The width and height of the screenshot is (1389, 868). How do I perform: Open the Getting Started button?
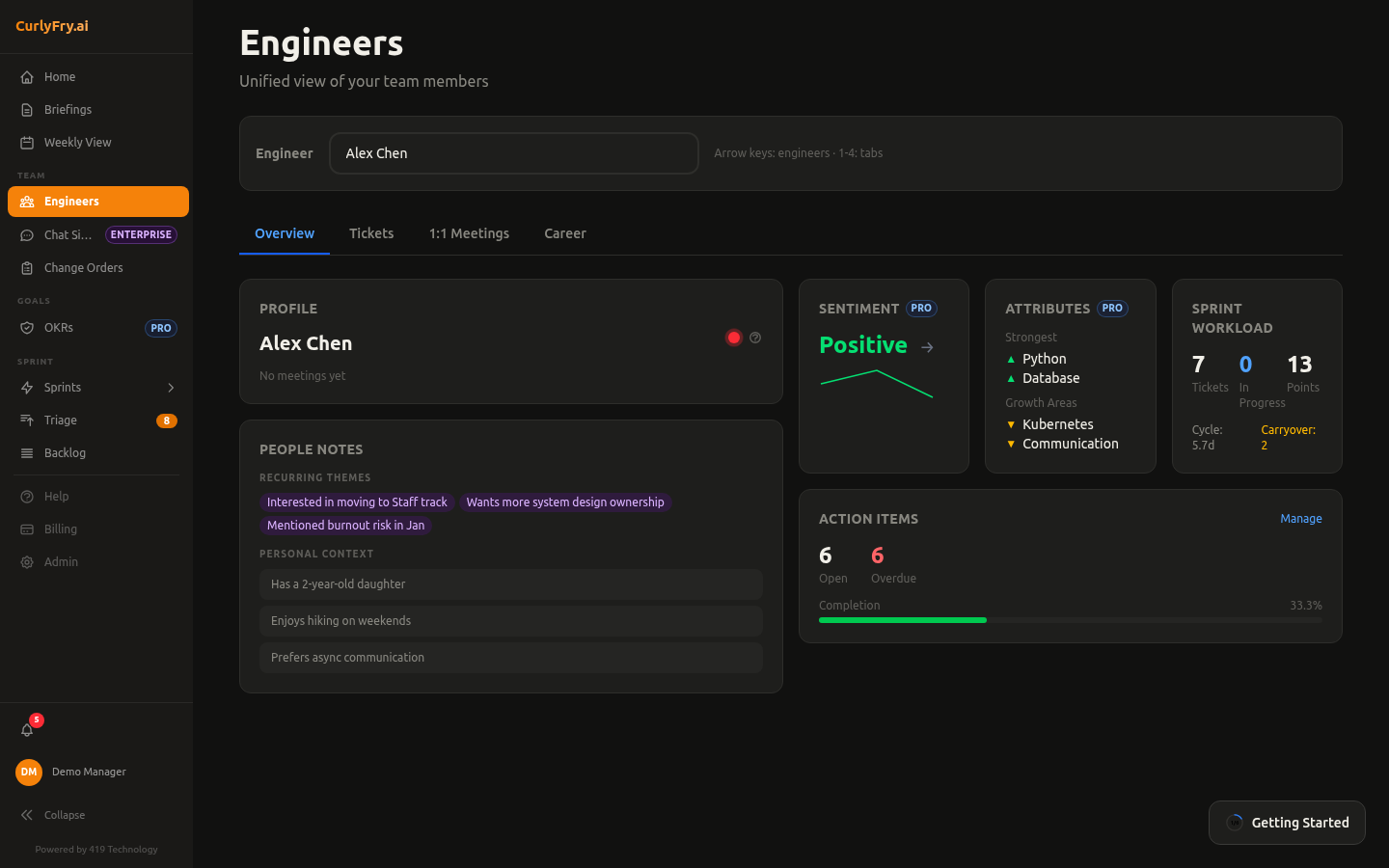[x=1287, y=823]
